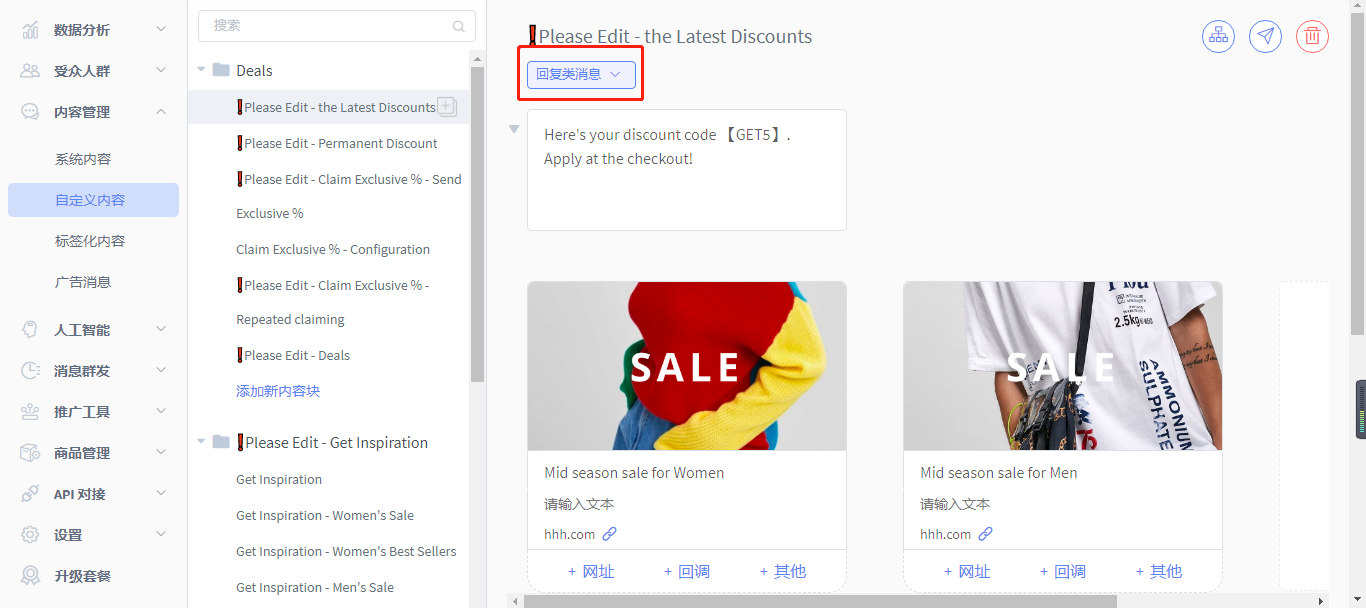Click the 消息群发 clock icon
The image size is (1366, 608).
(x=31, y=371)
